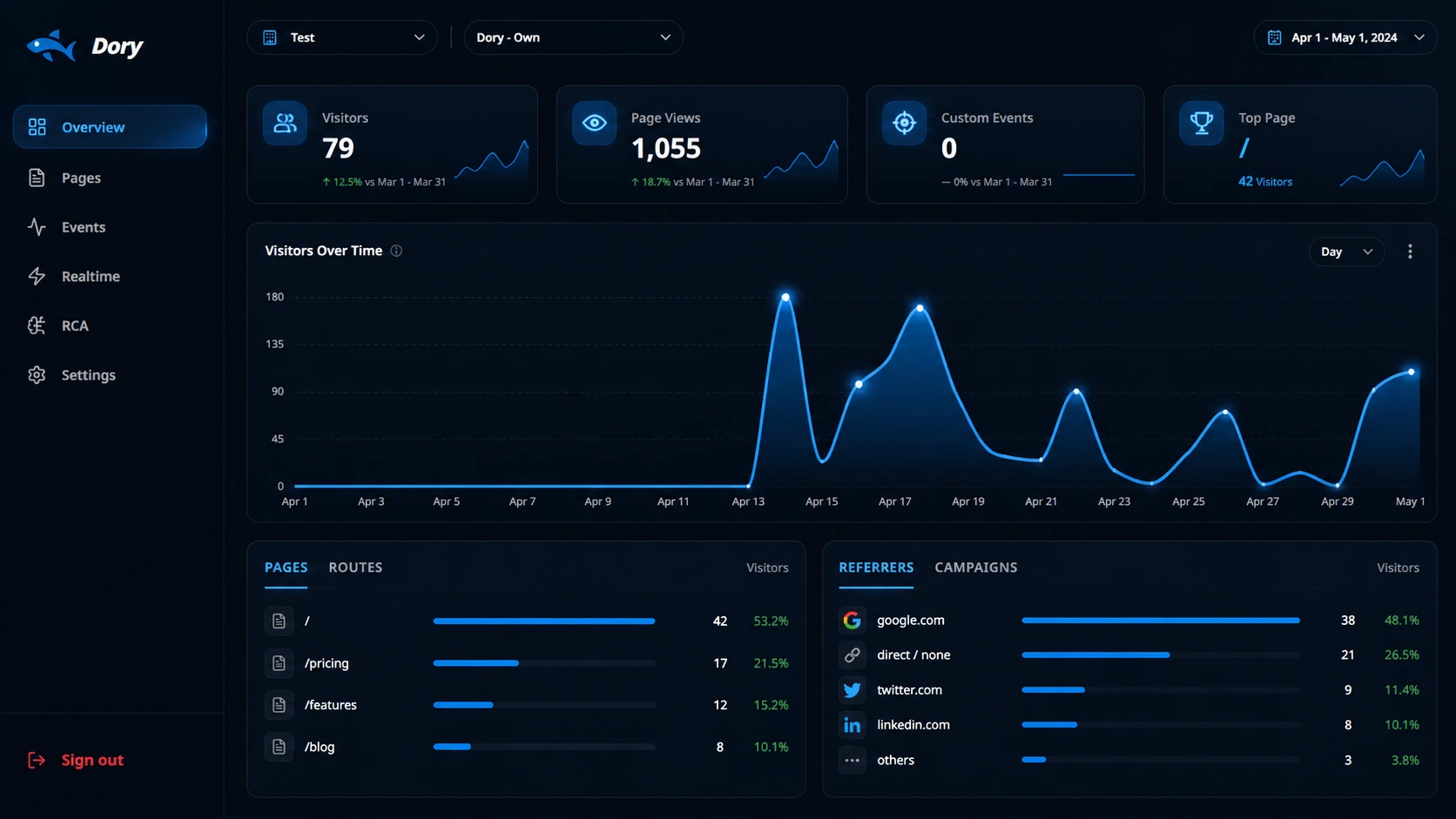
Task: Click the RCA bug icon
Action: [37, 326]
